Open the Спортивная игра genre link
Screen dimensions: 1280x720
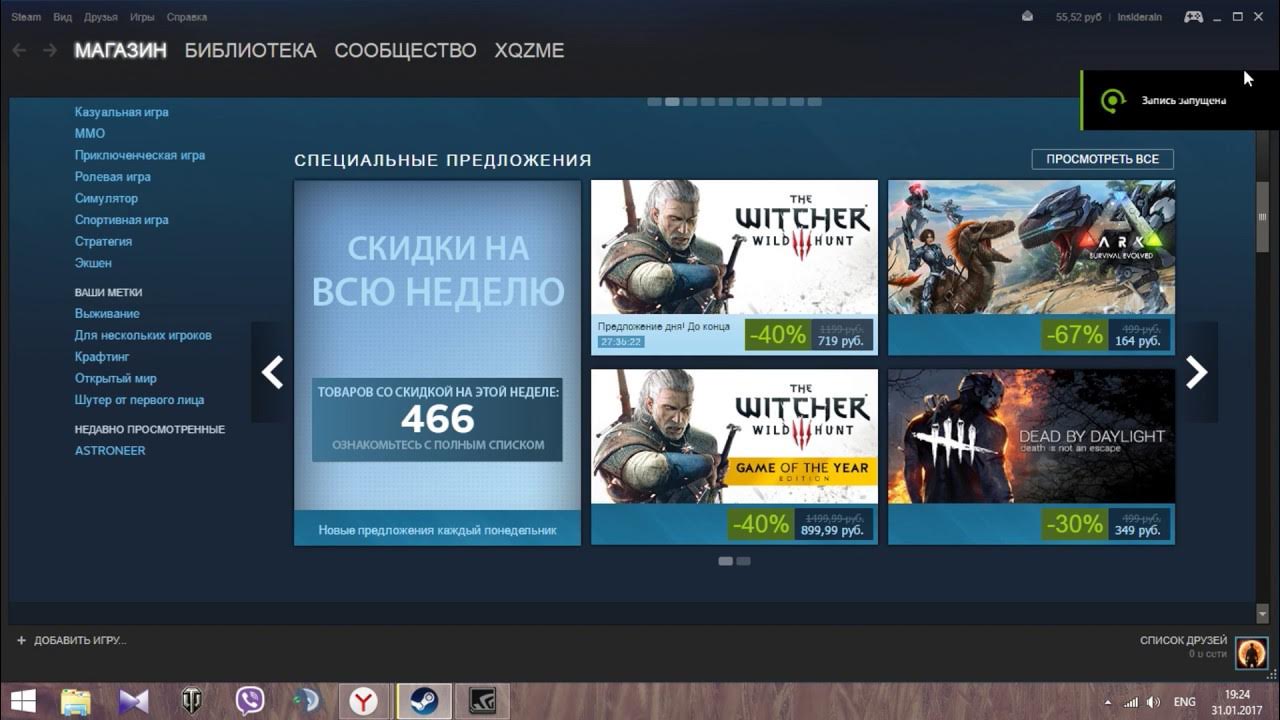tap(121, 219)
